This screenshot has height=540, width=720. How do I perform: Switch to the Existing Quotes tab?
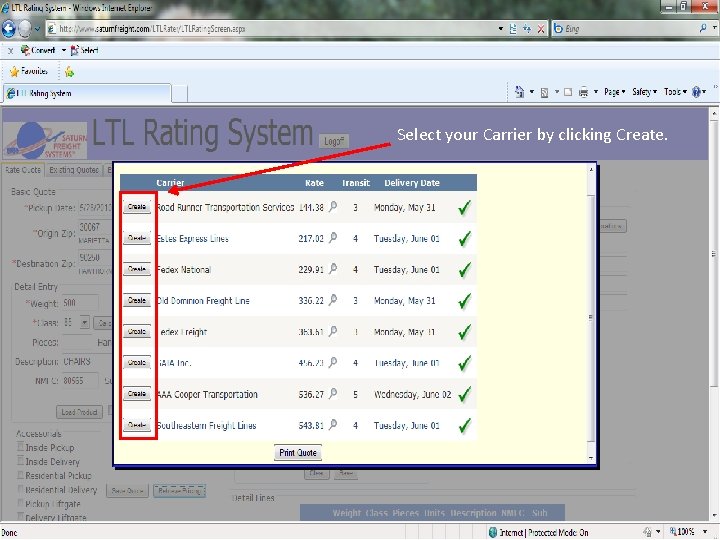click(74, 170)
